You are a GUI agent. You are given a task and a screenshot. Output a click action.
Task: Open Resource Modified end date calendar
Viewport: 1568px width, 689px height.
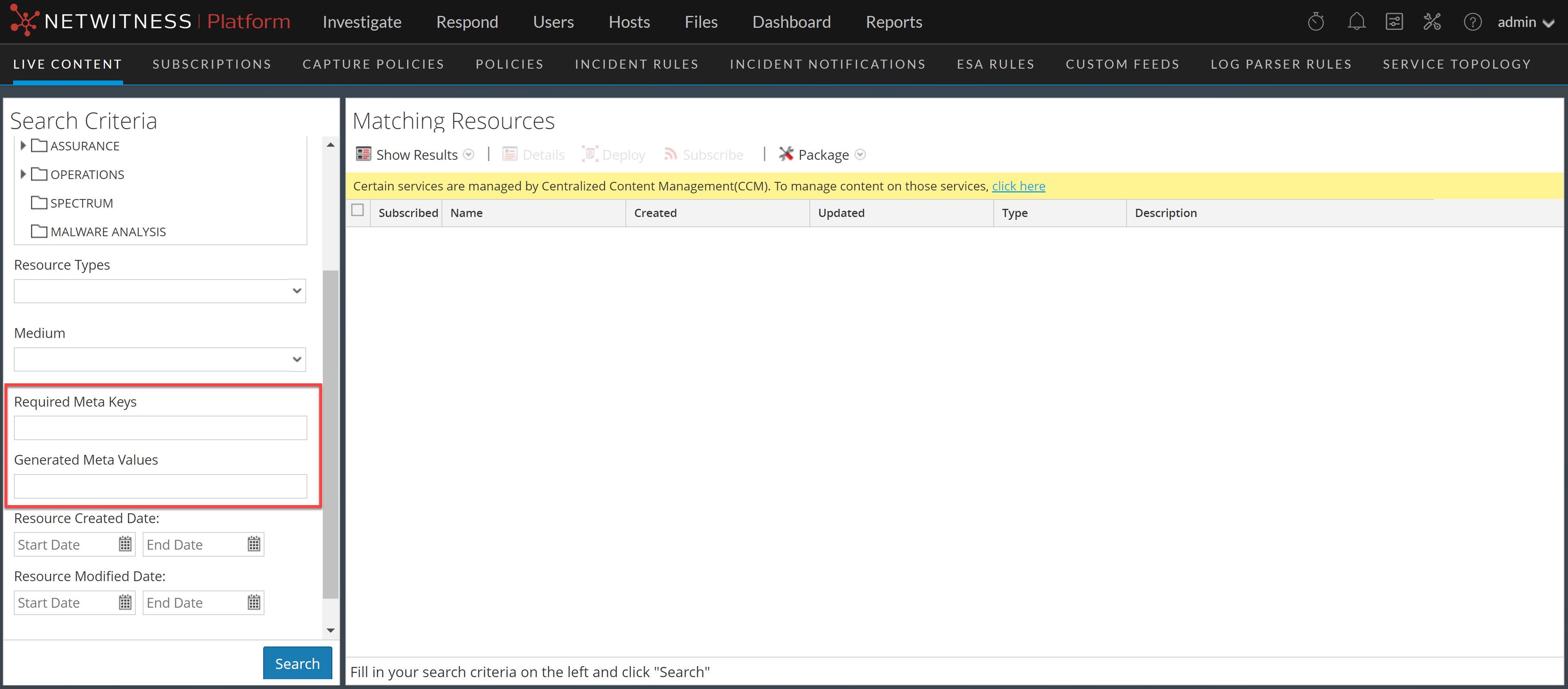(254, 603)
